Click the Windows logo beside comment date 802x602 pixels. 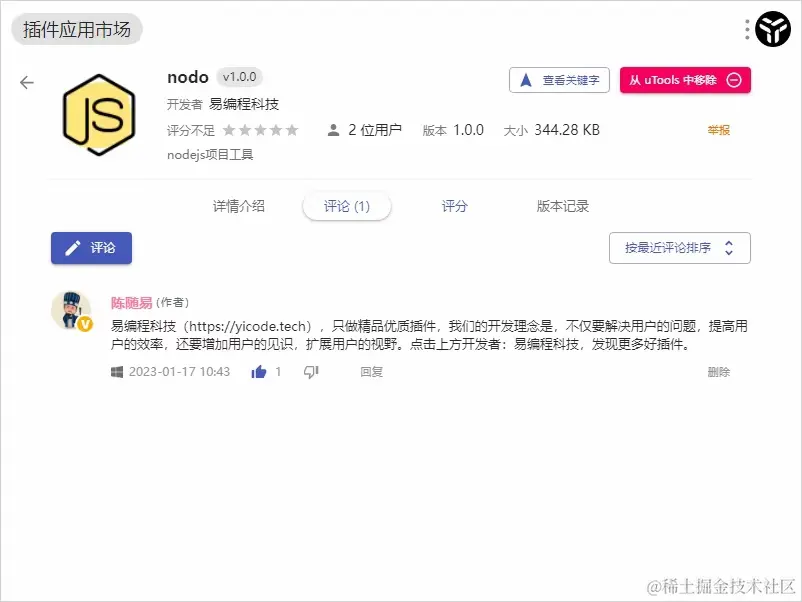117,372
